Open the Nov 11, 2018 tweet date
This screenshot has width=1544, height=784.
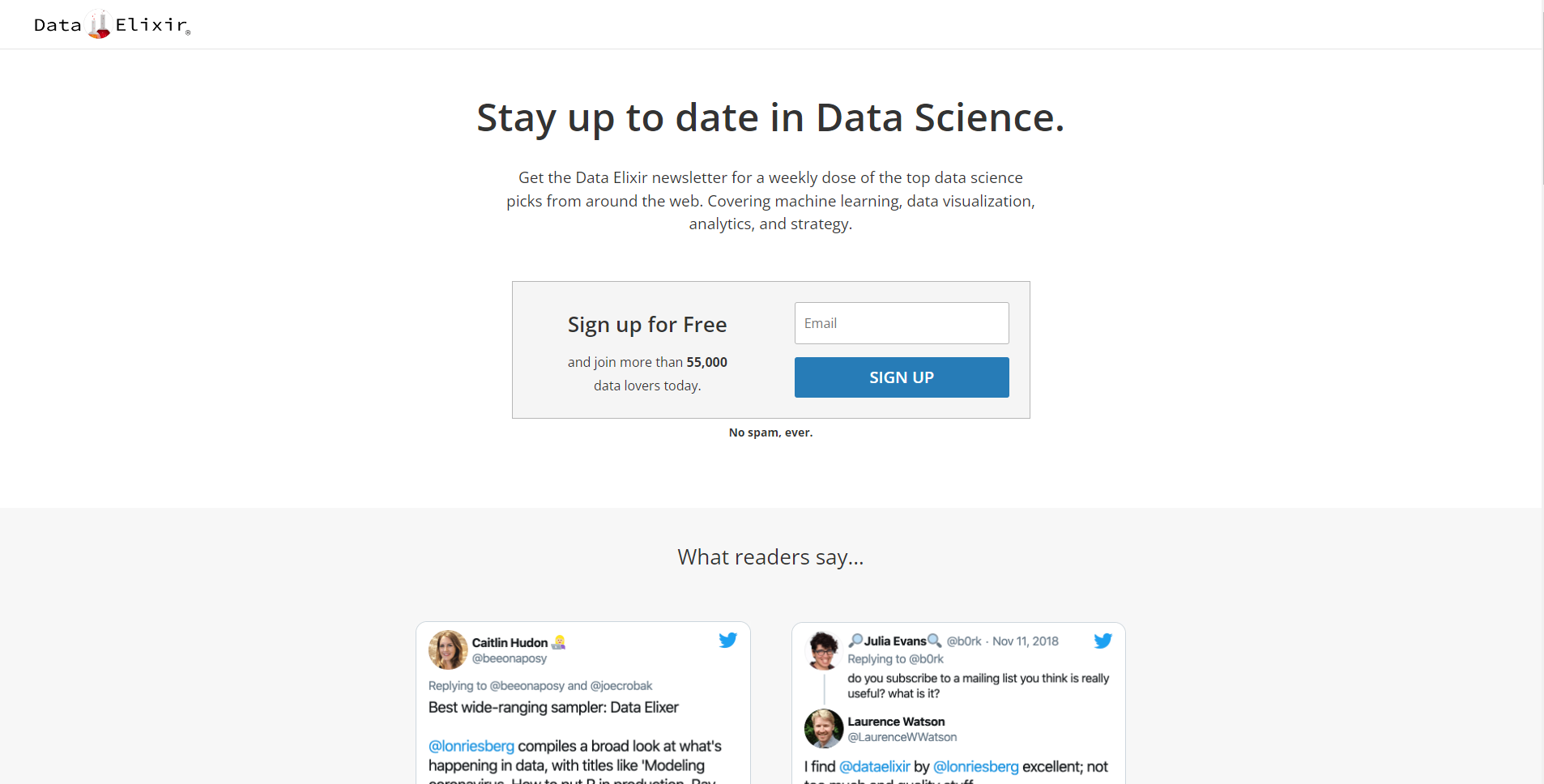coord(1026,641)
